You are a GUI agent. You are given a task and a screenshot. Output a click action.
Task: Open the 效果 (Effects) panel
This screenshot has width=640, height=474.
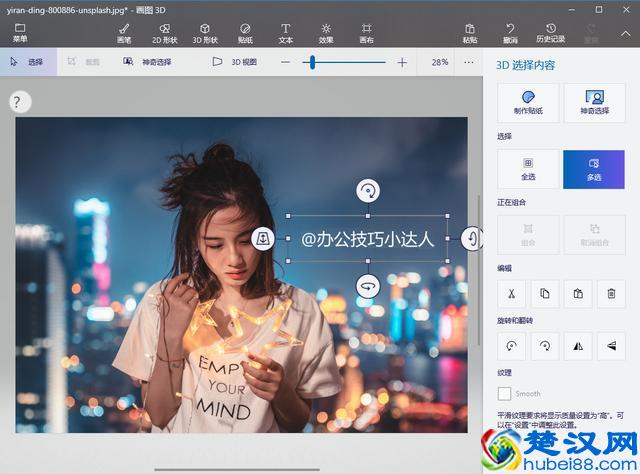(x=326, y=33)
